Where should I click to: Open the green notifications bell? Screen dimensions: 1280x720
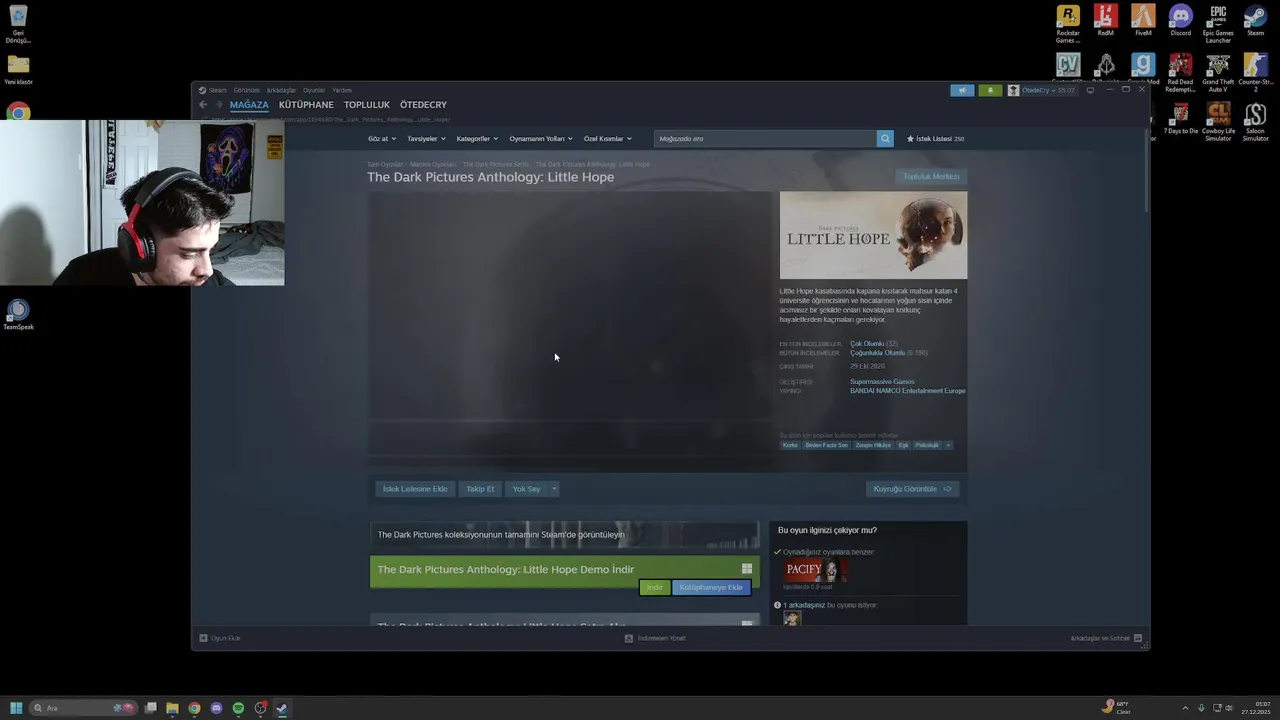[990, 90]
